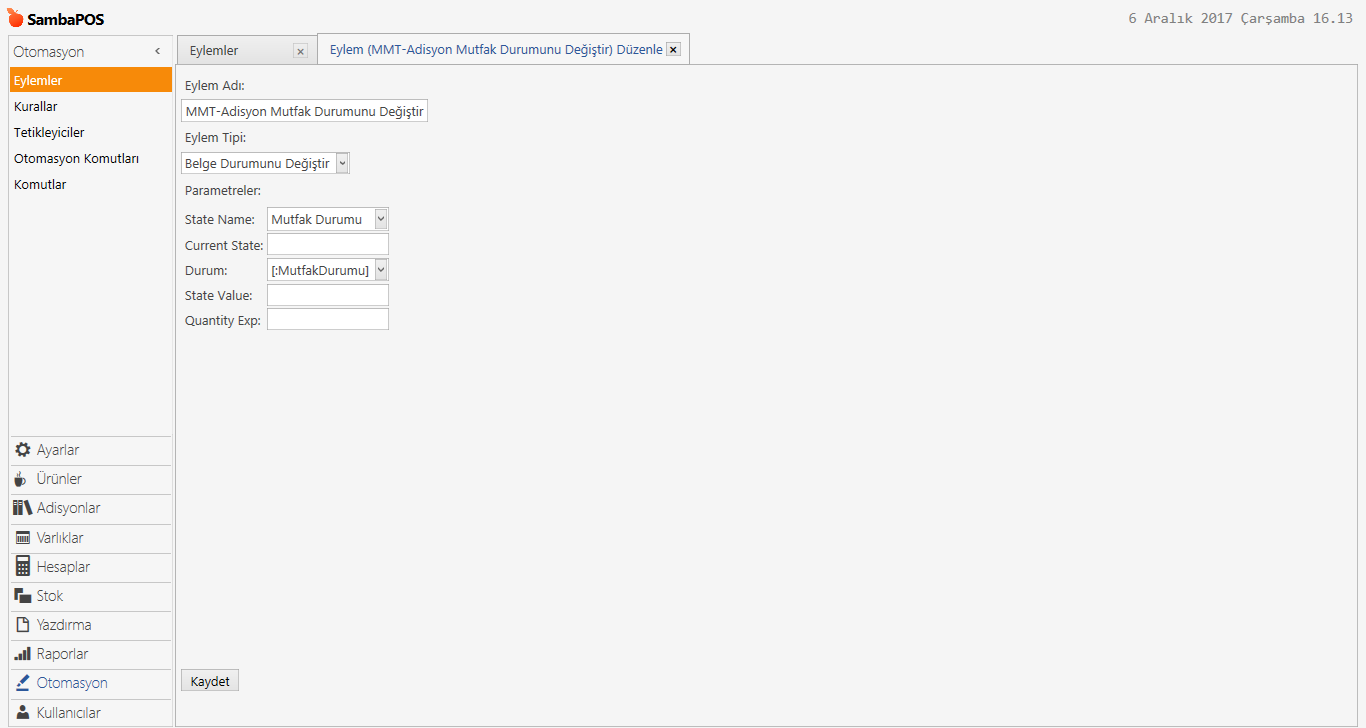Viewport: 1366px width, 728px height.
Task: Click the bar chart icon for Raporlar
Action: (23, 654)
